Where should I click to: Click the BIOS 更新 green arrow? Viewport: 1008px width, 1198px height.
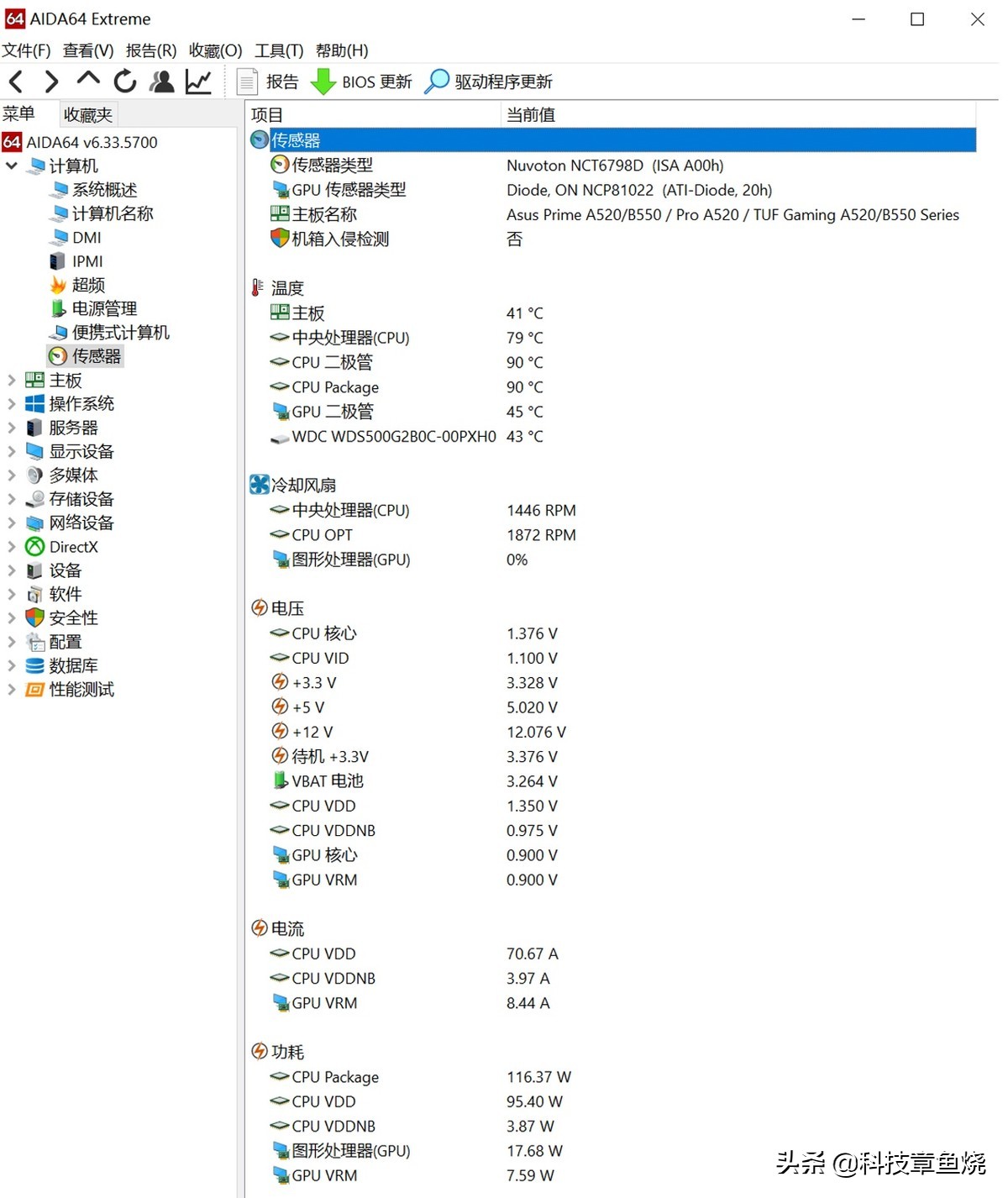pyautogui.click(x=323, y=81)
